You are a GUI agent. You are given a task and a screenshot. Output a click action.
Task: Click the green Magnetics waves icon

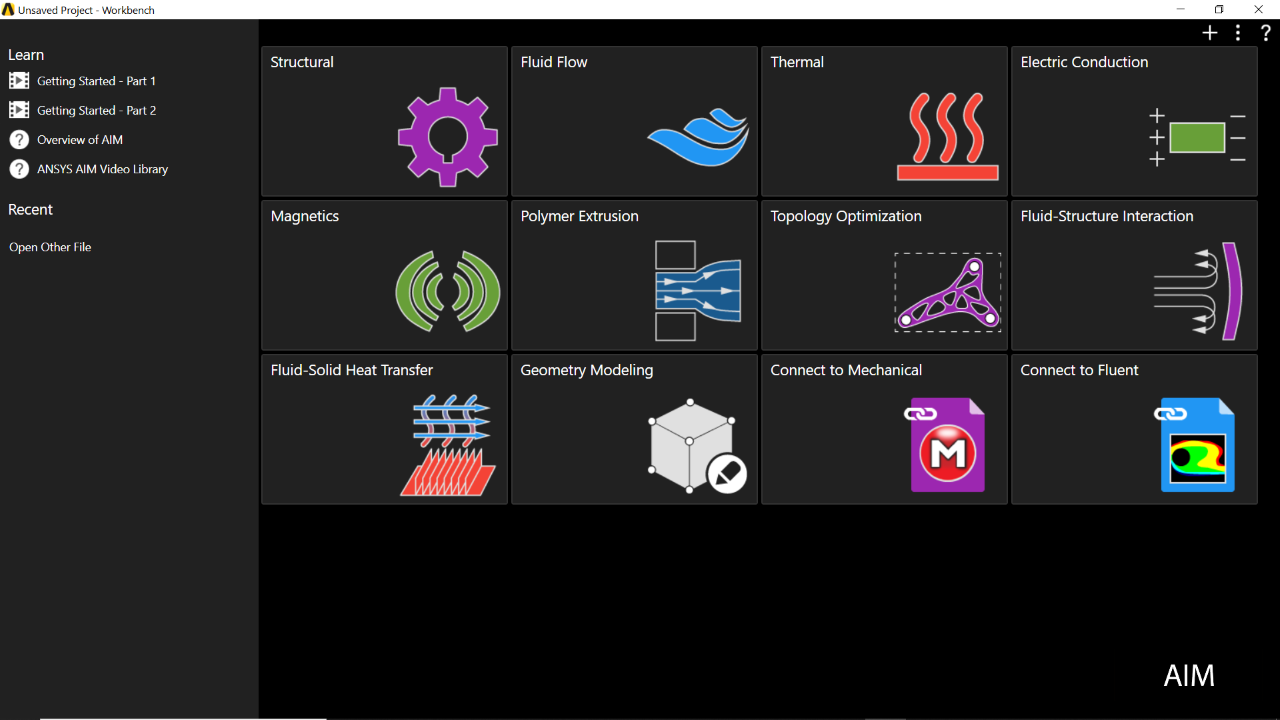click(448, 291)
